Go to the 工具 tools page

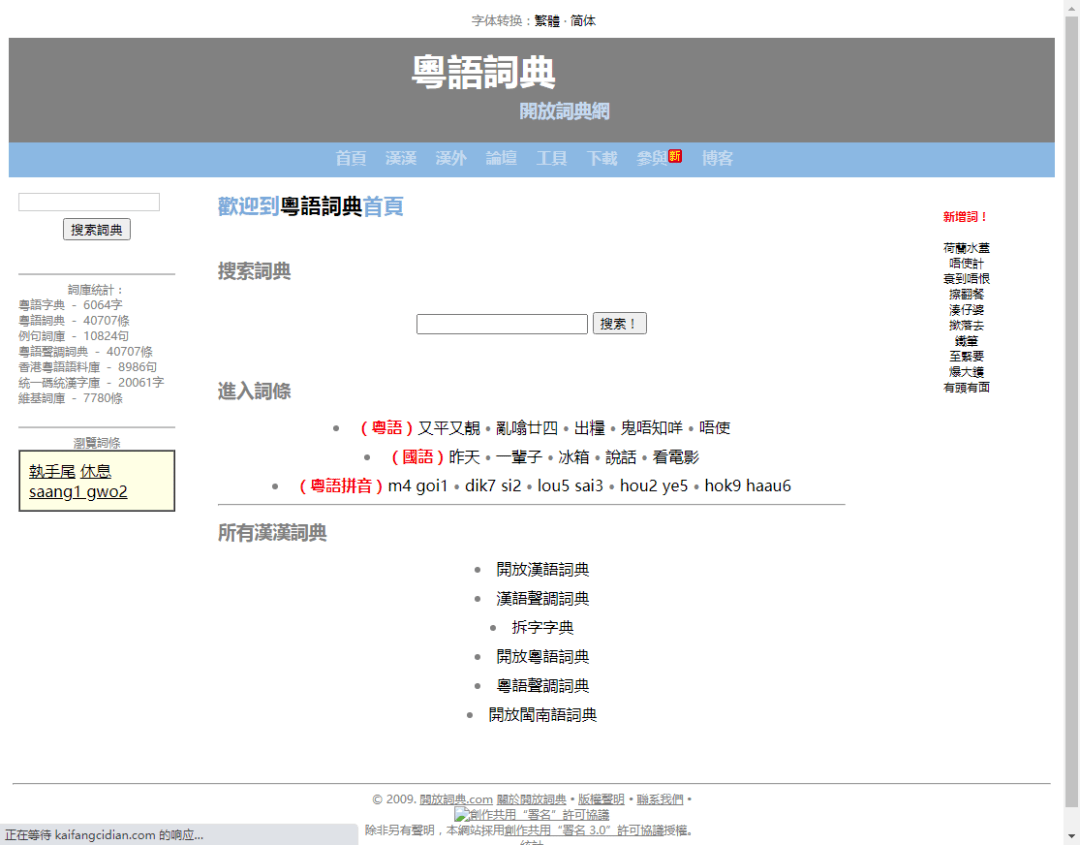[x=551, y=158]
